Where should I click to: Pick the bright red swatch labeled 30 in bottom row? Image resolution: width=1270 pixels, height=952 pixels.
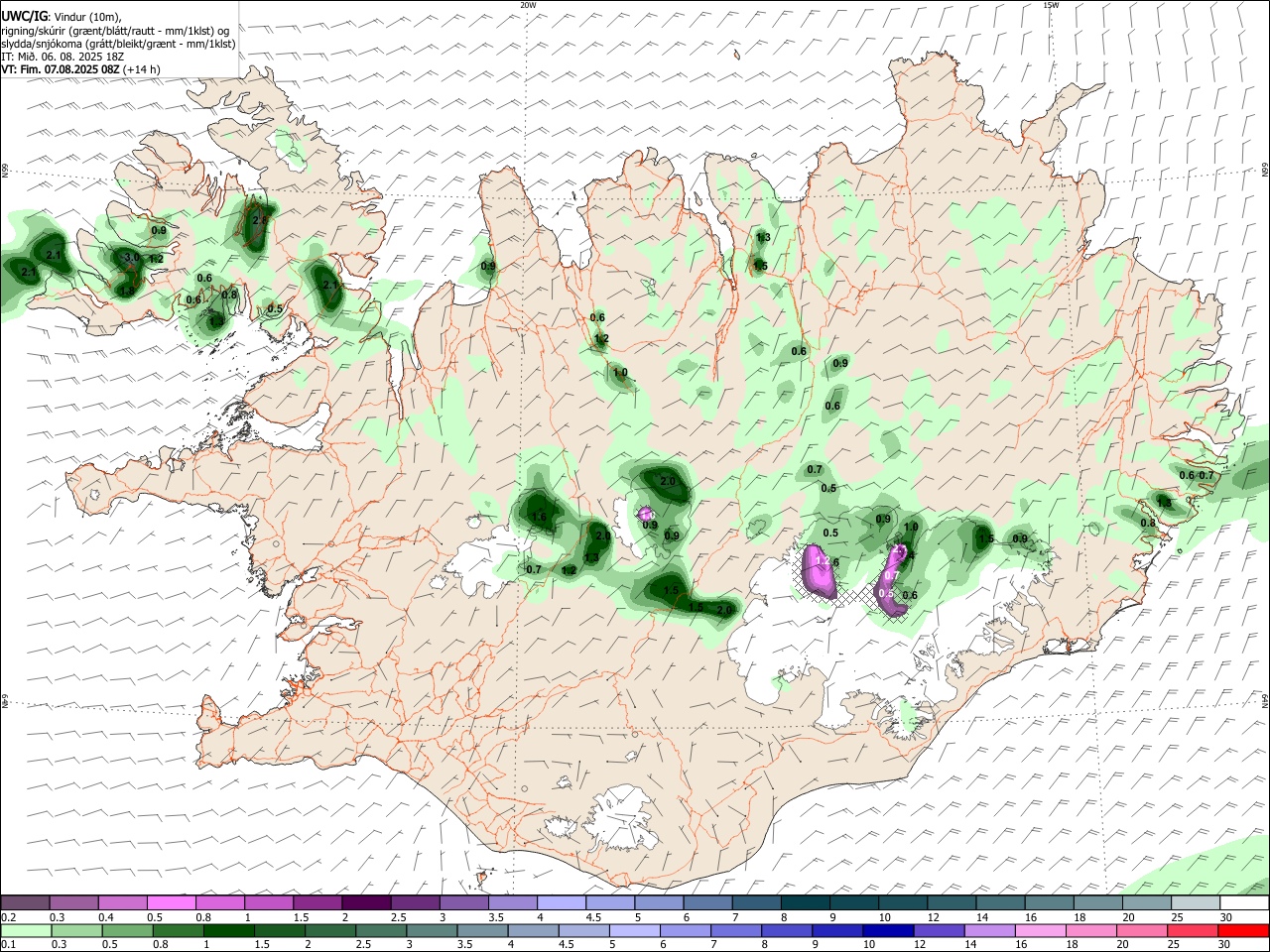[1243, 931]
